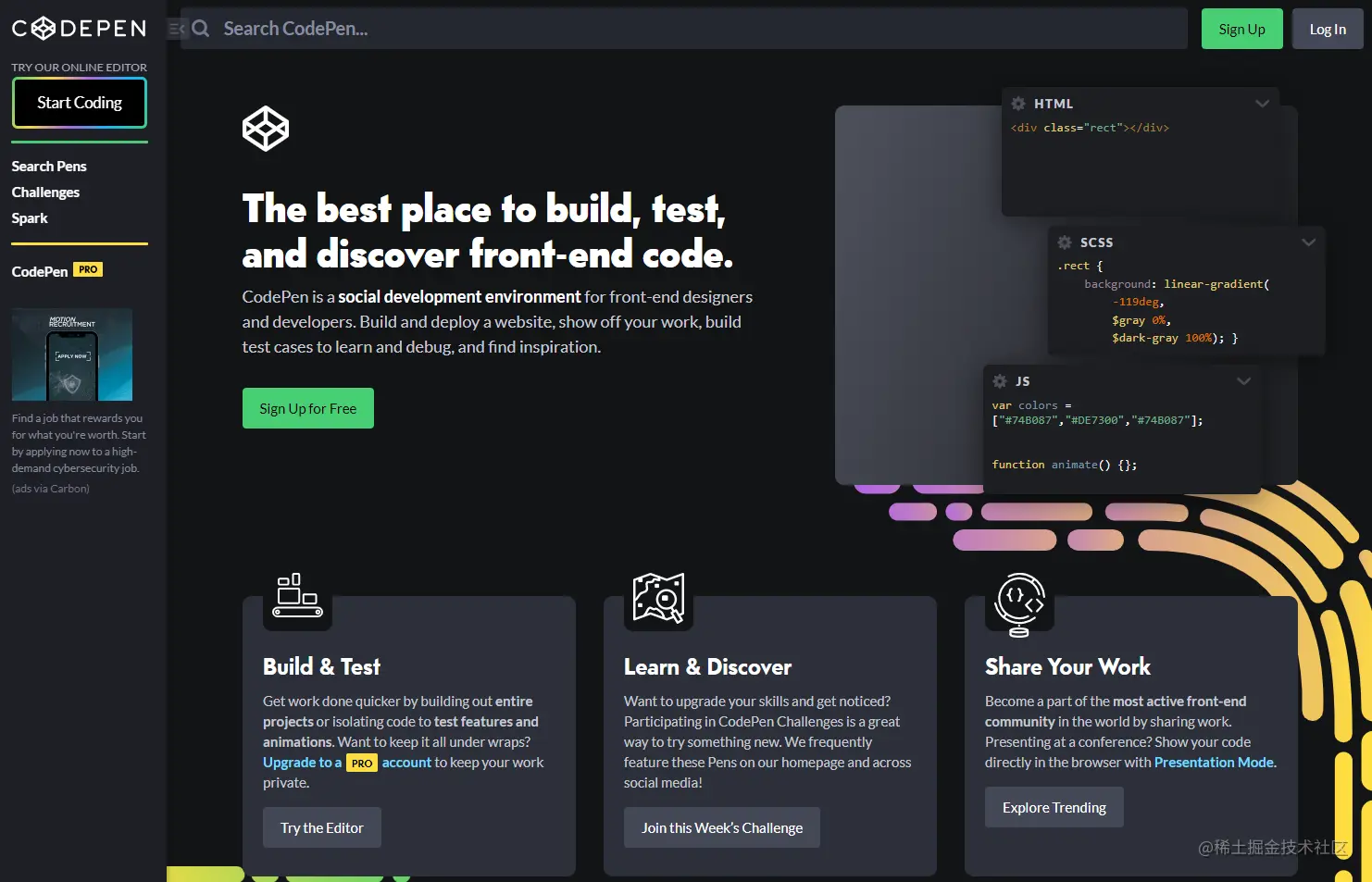Follow the 'Upgrade to a' link

(x=302, y=763)
